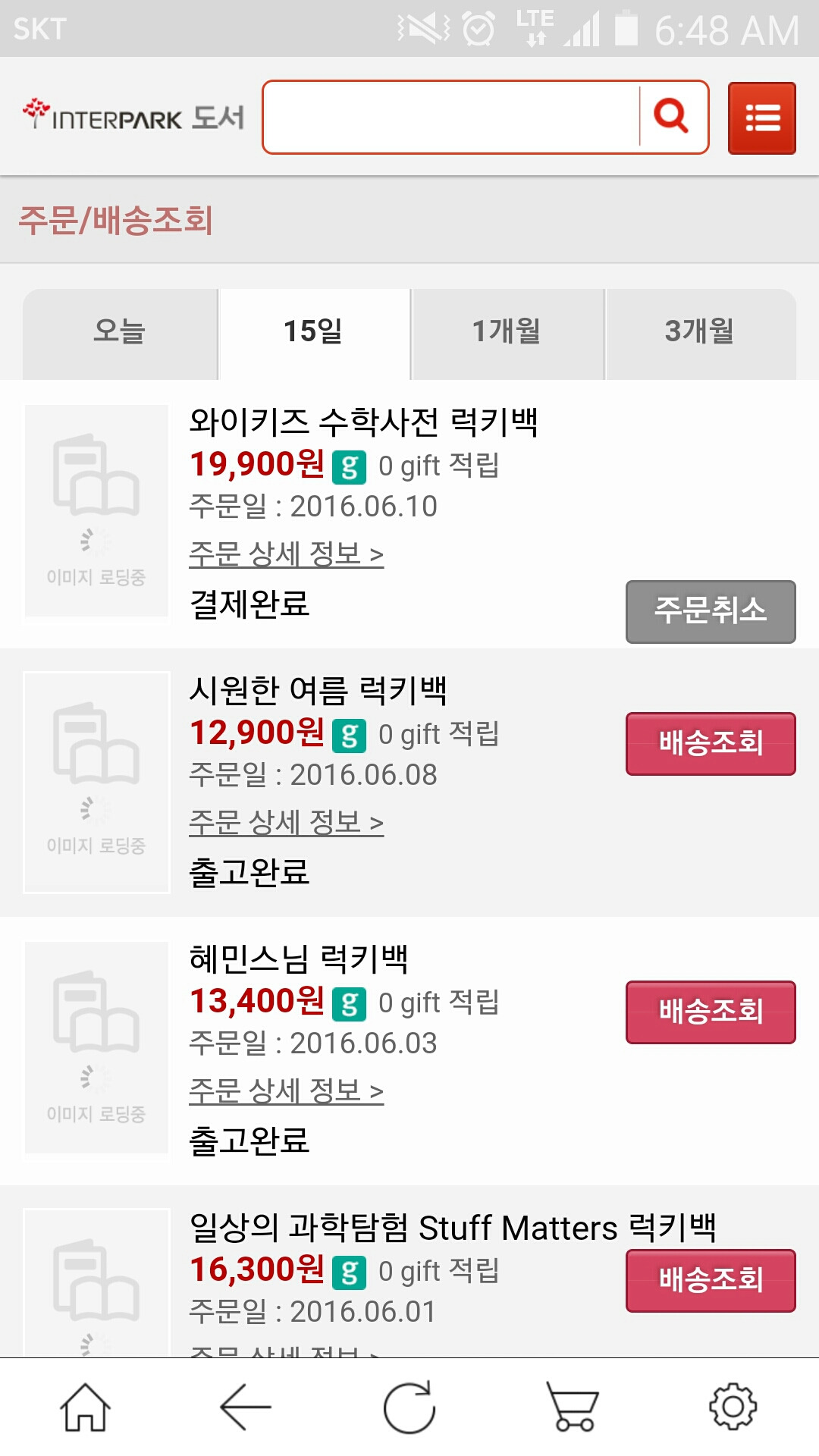819x1456 pixels.
Task: Click 주문취소 for 와이키즈 수학사전 order
Action: 711,611
